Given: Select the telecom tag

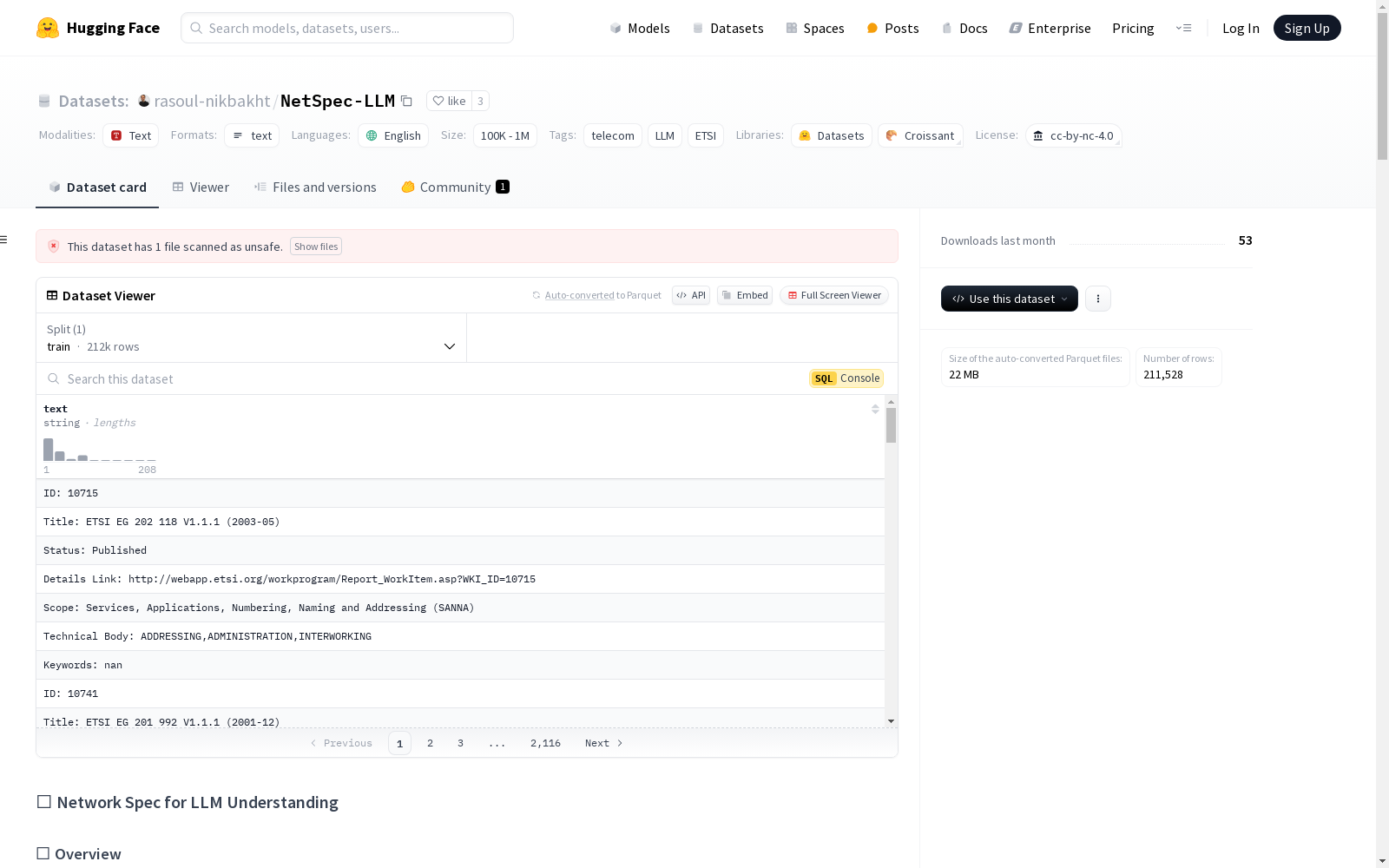Looking at the screenshot, I should pos(613,135).
